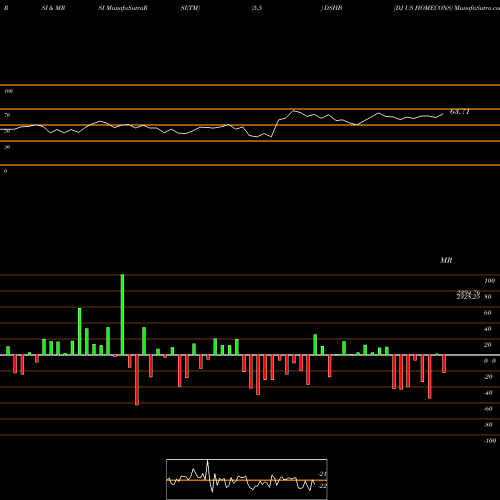Open the mini overview chart thumbnail
Screen dimensions: 500x500
[x=247, y=479]
